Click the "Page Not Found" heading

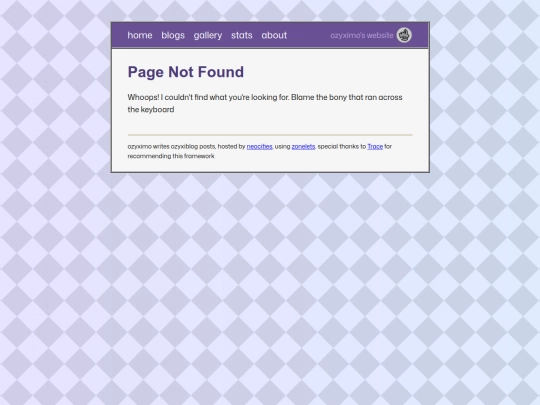point(186,72)
